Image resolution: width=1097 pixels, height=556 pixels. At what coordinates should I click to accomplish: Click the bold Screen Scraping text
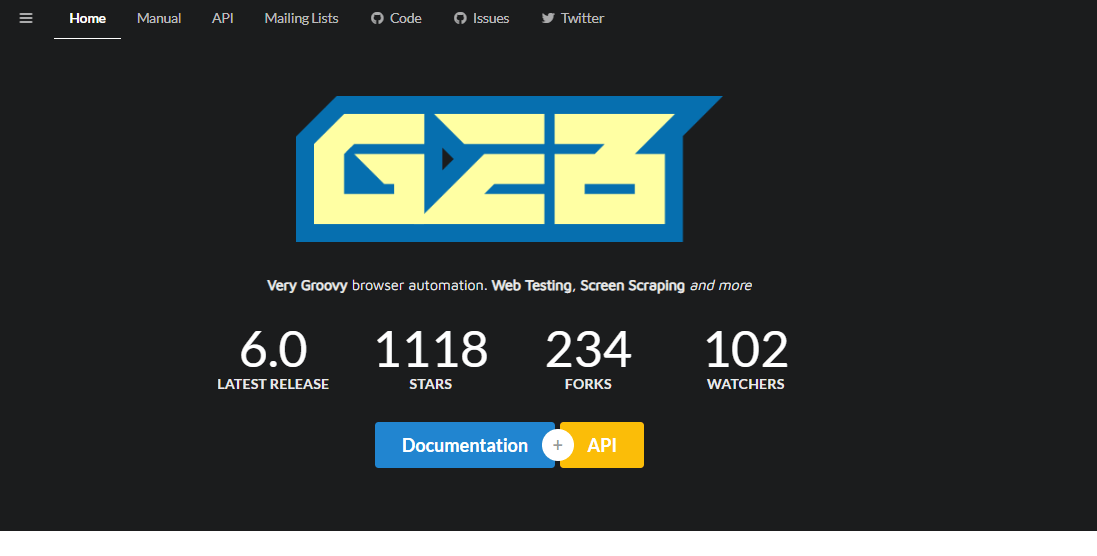(632, 285)
